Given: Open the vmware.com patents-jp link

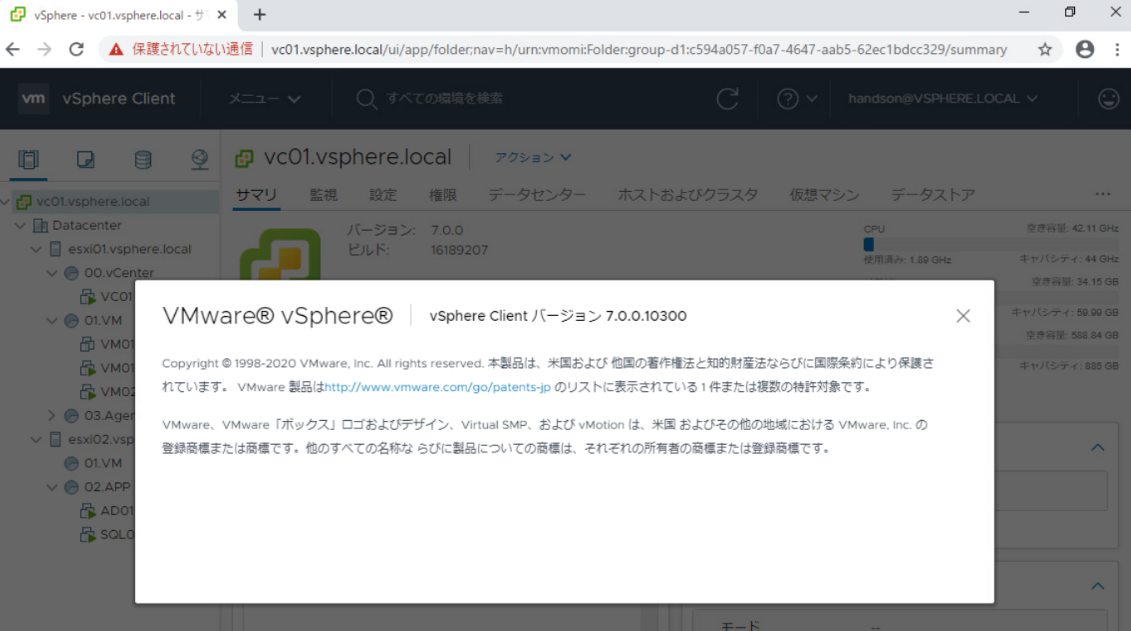Looking at the screenshot, I should (x=437, y=387).
